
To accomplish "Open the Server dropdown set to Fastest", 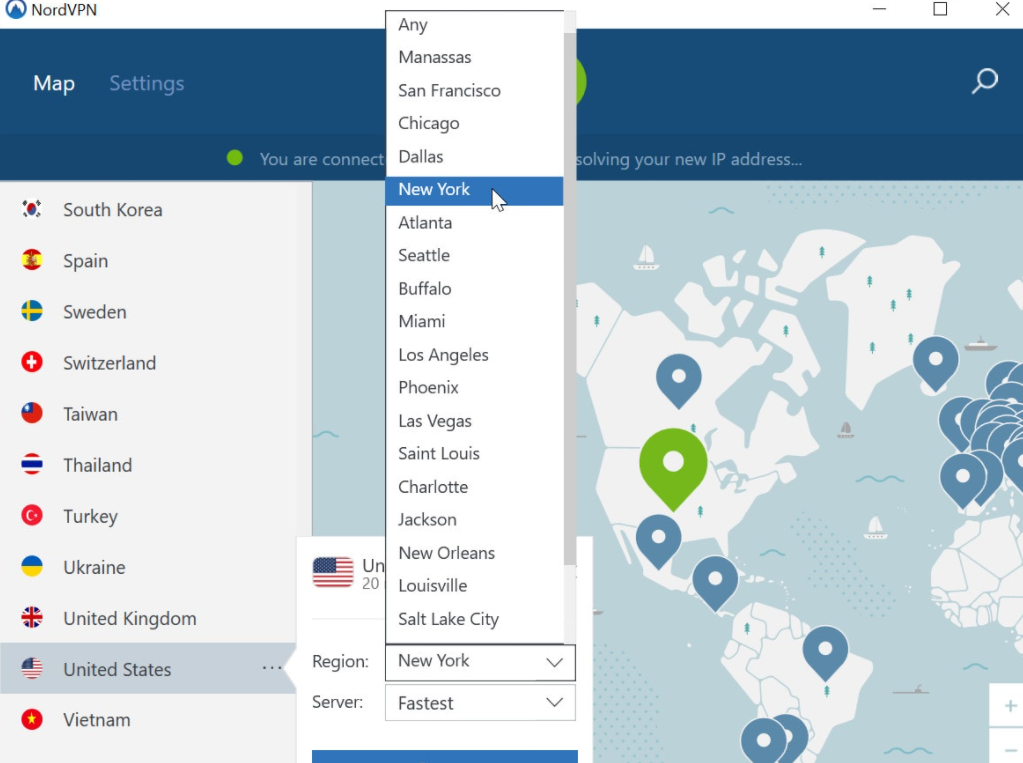I will click(480, 703).
